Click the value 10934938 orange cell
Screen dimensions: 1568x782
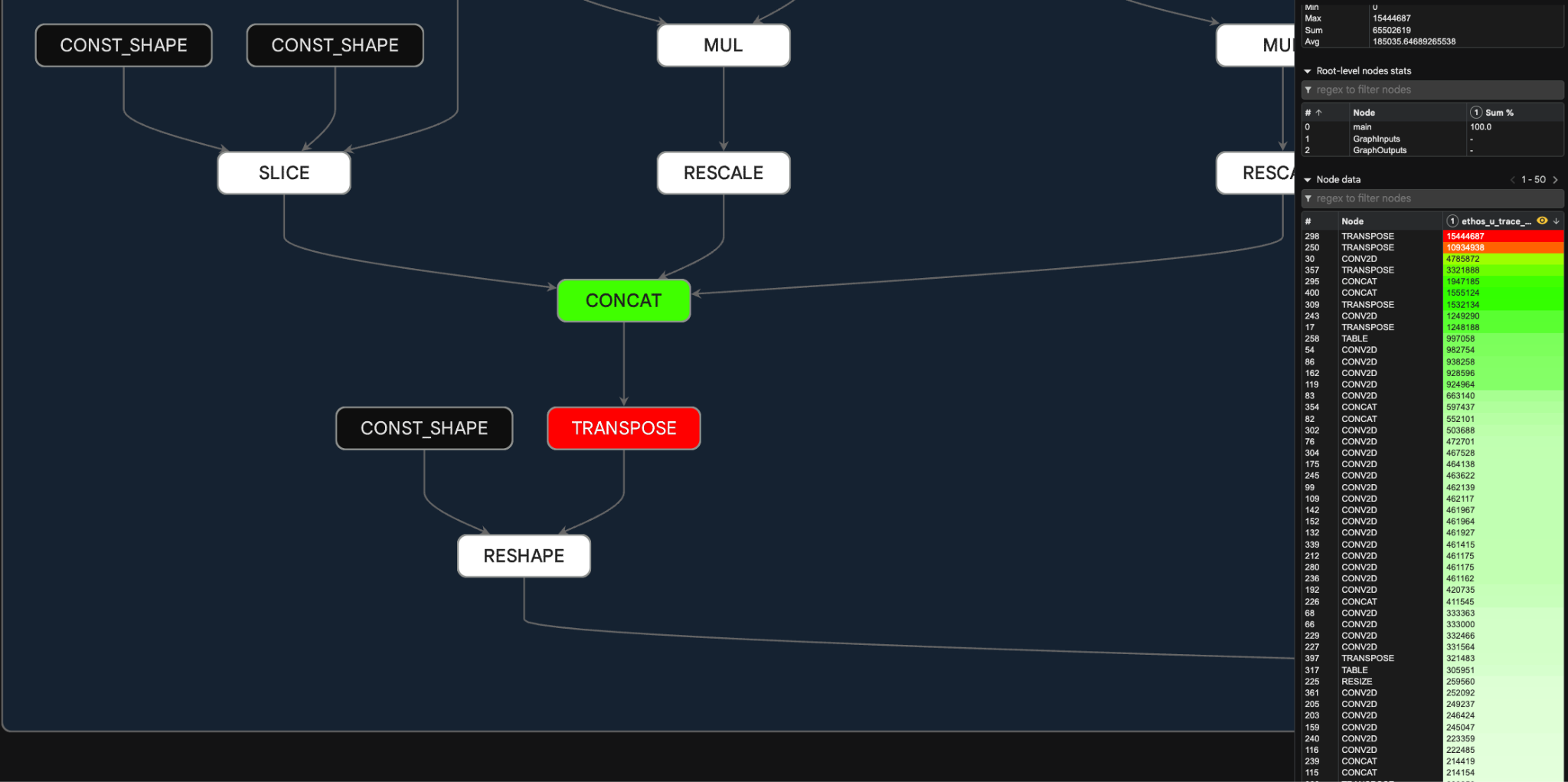click(1503, 247)
